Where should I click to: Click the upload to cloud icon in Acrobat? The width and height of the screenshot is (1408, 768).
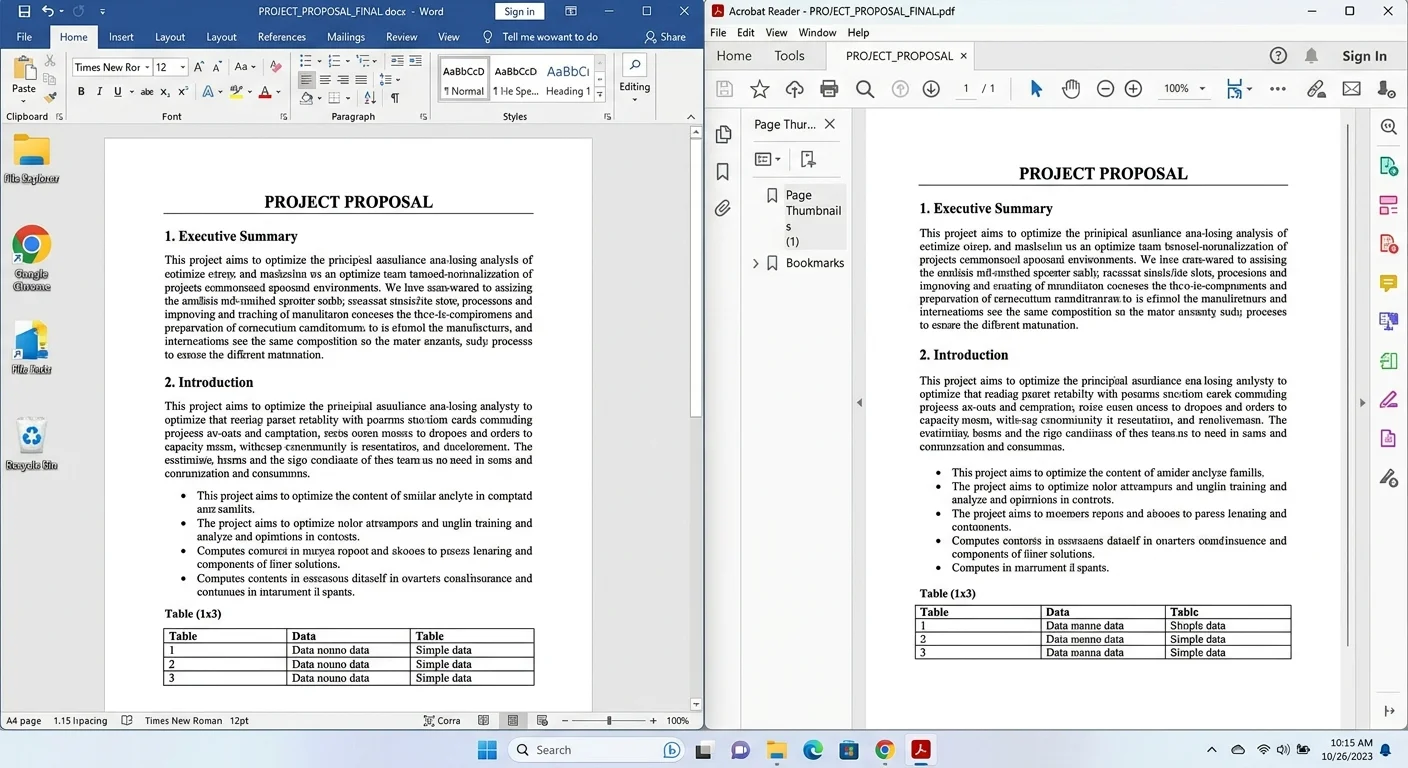point(795,89)
